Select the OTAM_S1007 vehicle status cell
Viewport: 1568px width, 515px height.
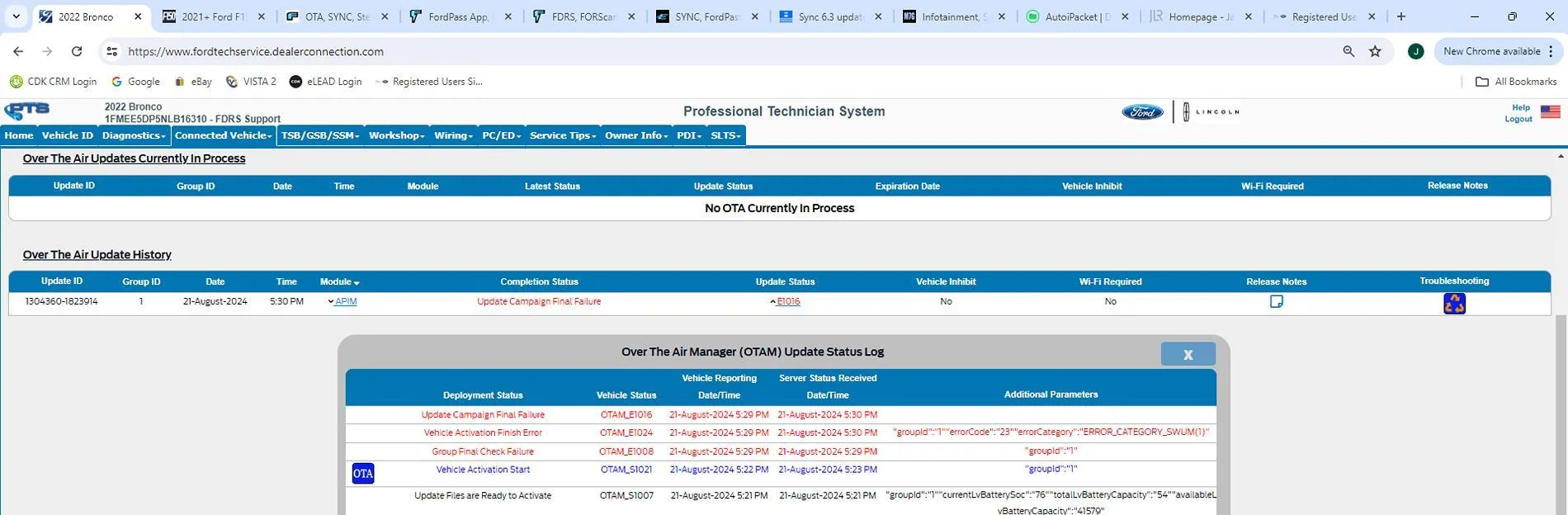point(626,496)
